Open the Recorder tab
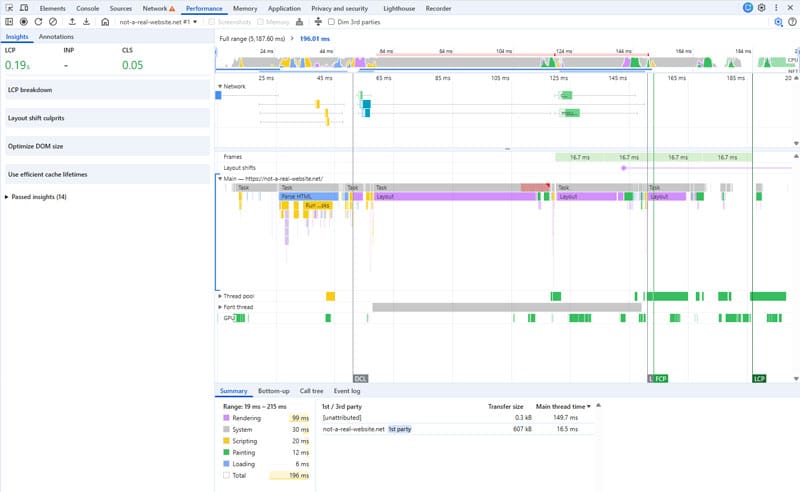The image size is (800, 492). (438, 9)
